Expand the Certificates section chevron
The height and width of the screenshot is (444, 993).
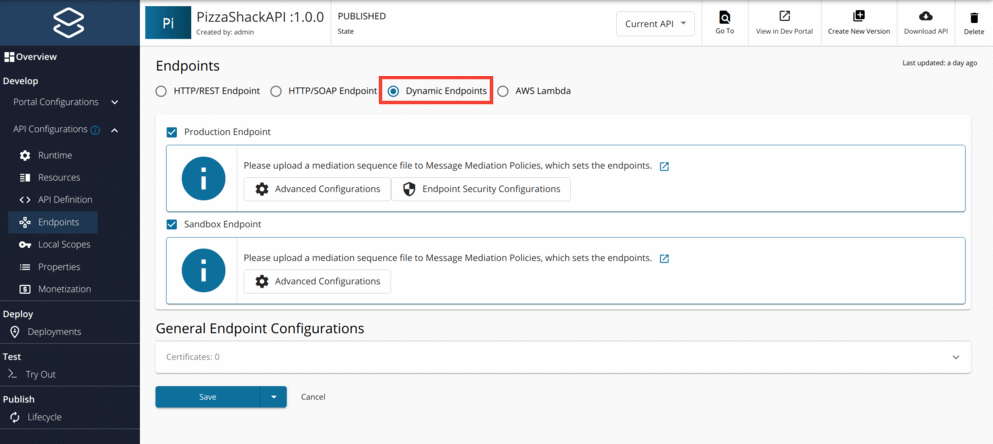coord(955,357)
